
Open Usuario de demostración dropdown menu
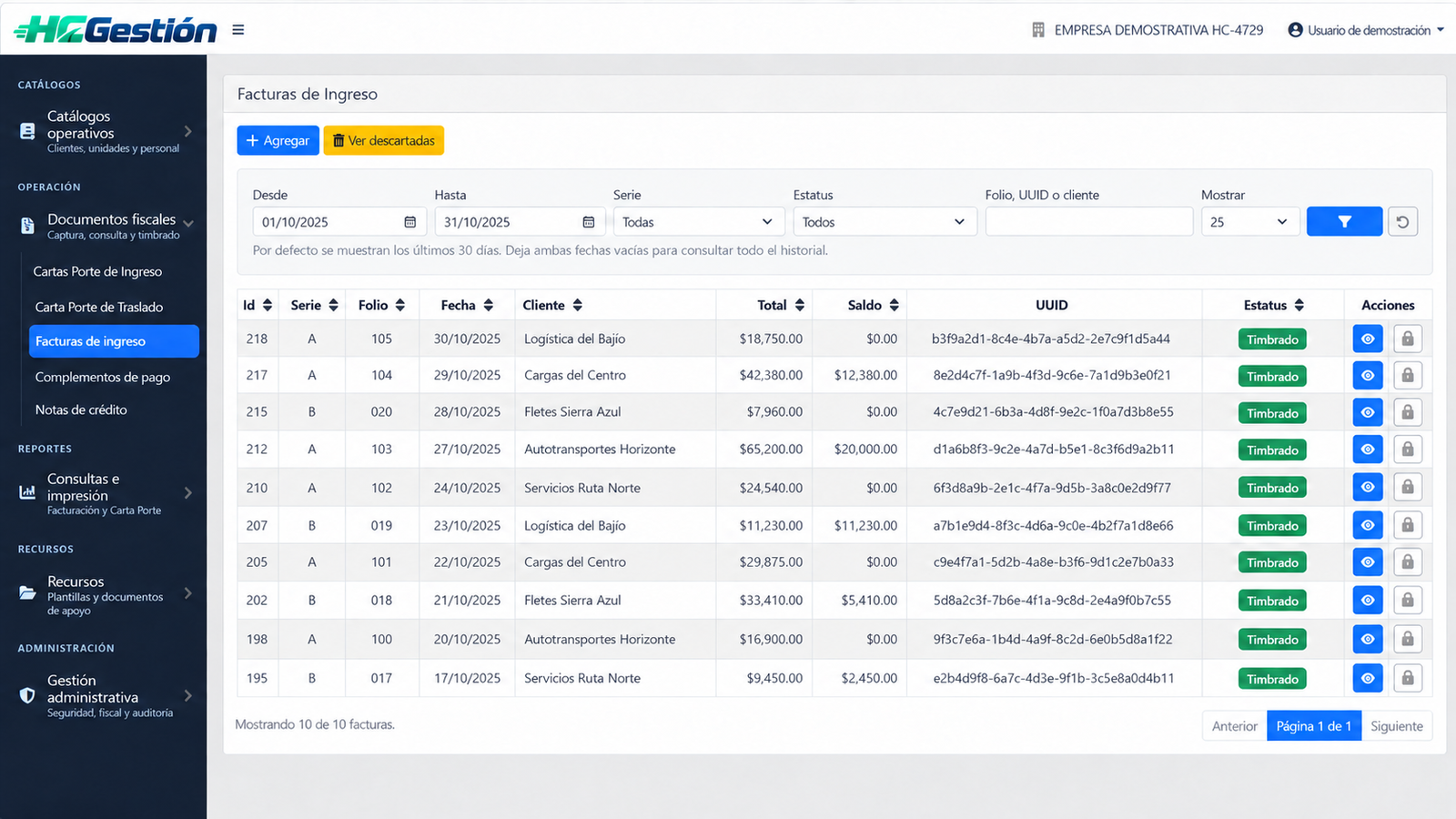coord(1366,30)
